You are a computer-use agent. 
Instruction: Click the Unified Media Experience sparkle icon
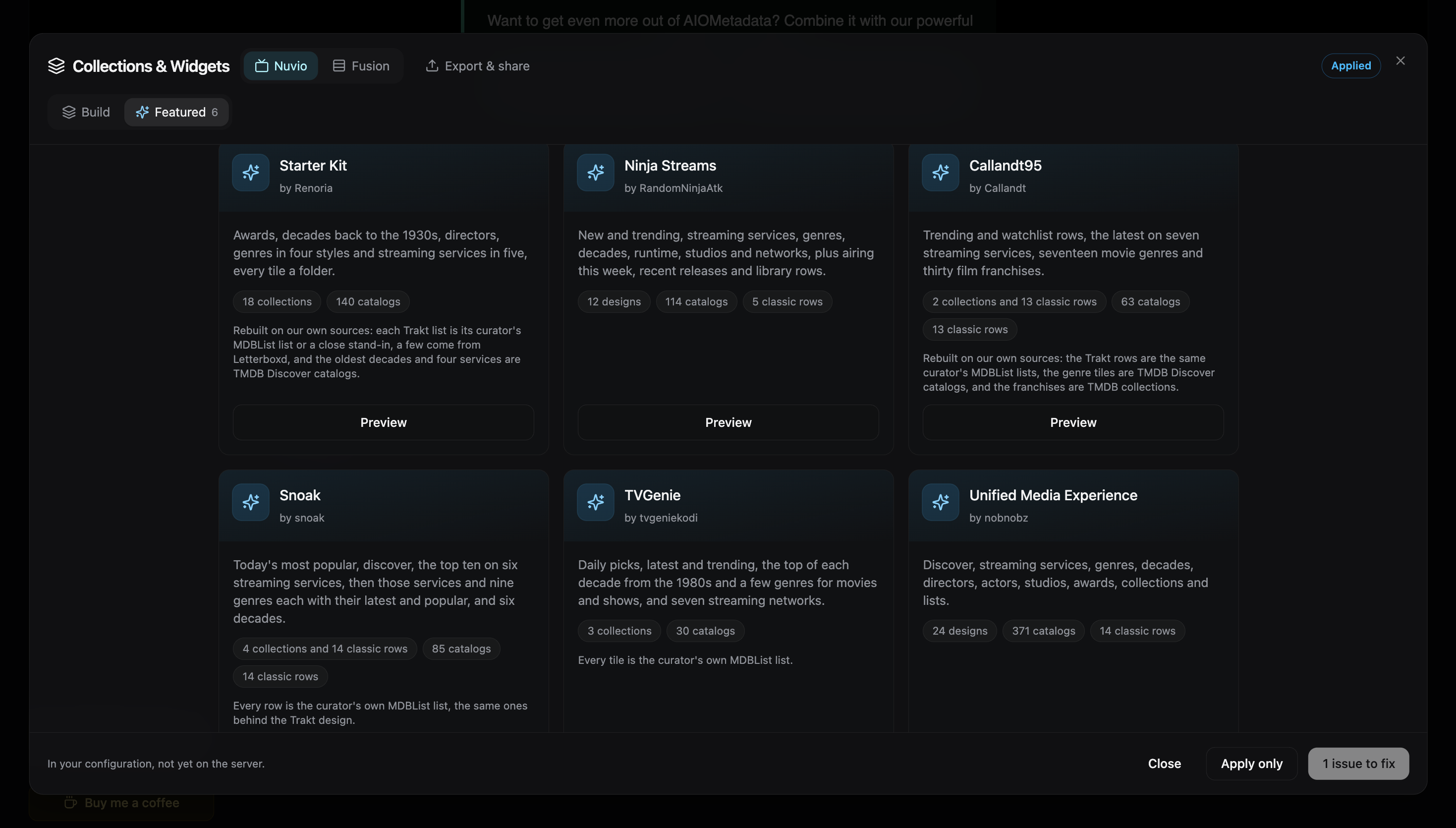tap(941, 502)
